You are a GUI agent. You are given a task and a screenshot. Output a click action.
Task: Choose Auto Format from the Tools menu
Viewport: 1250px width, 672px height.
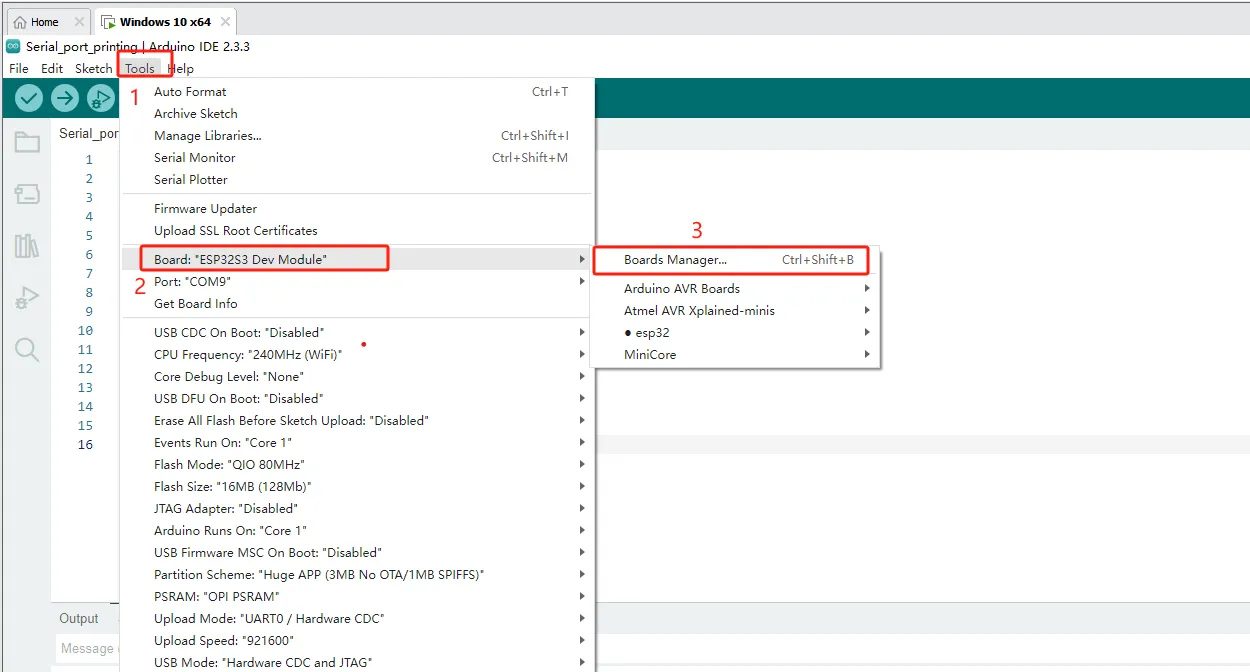357,91
